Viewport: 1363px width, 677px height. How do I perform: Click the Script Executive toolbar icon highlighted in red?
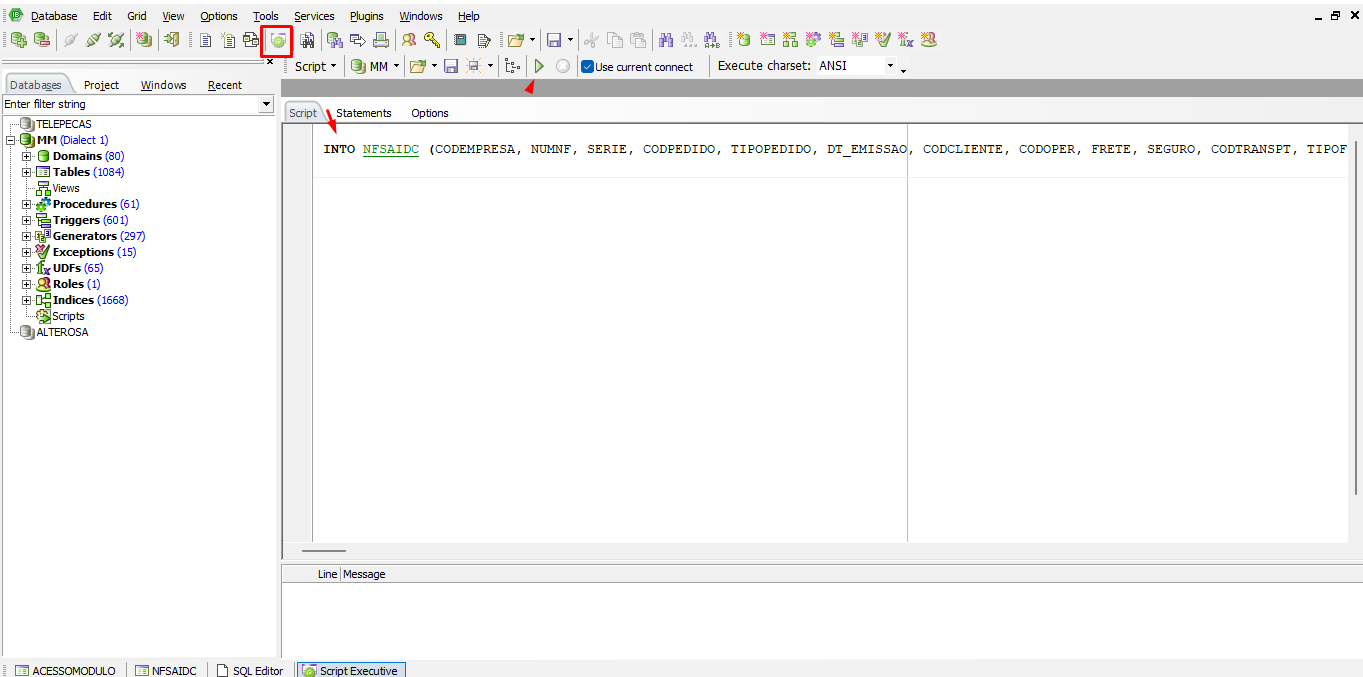click(277, 40)
